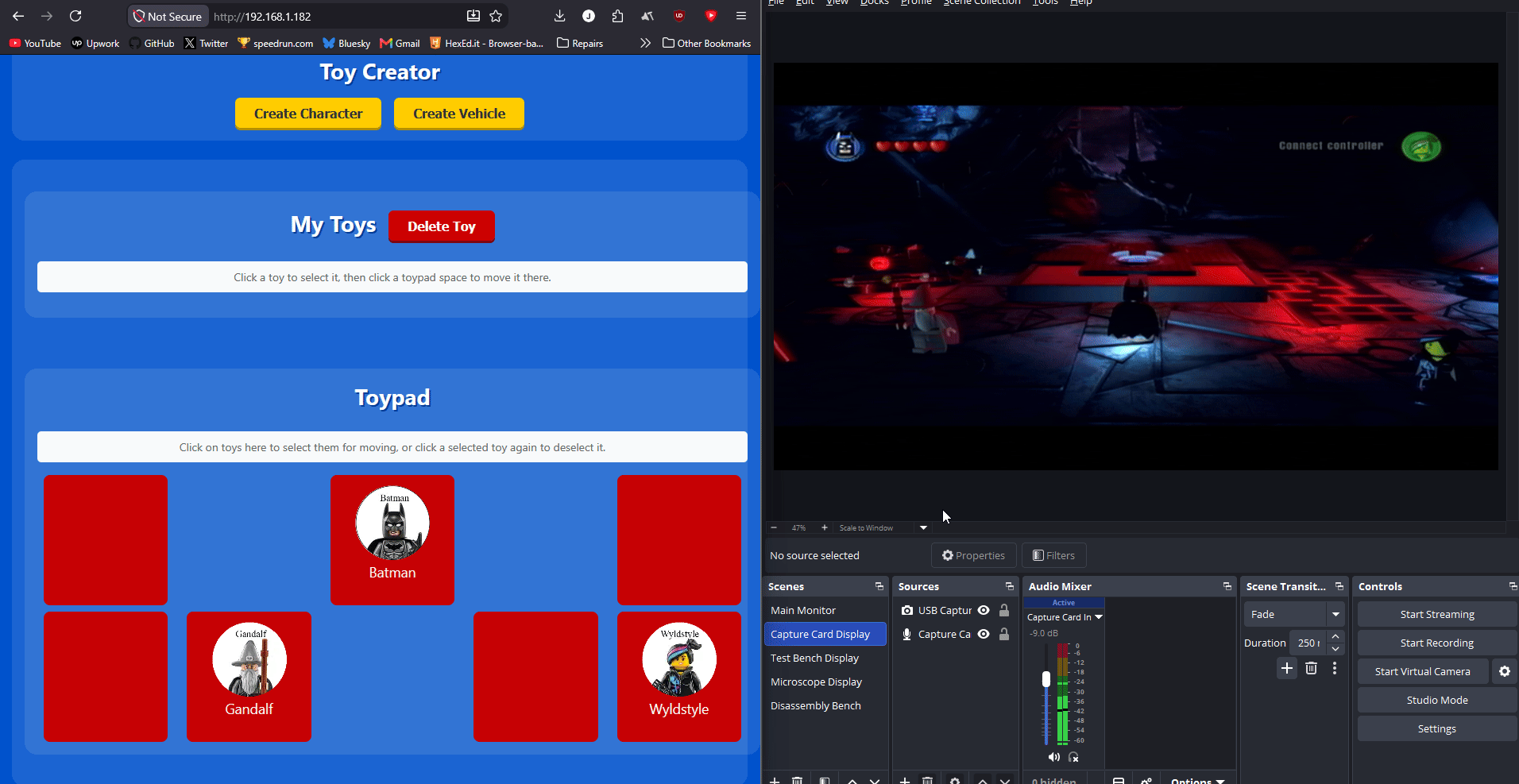The width and height of the screenshot is (1519, 784).
Task: Click the transition Duration value field
Action: pos(1308,643)
